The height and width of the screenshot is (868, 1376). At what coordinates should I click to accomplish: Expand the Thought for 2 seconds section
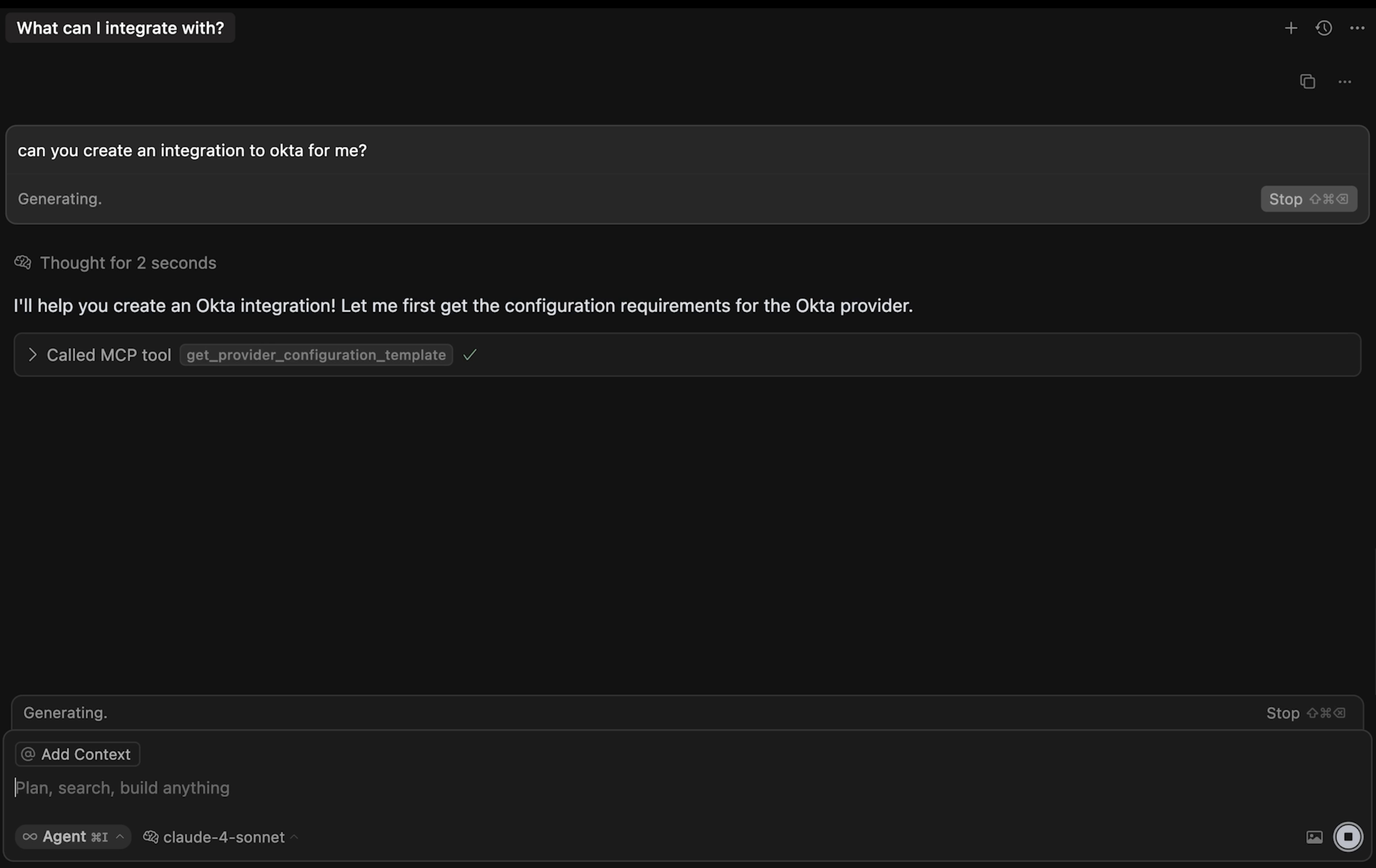click(x=128, y=263)
